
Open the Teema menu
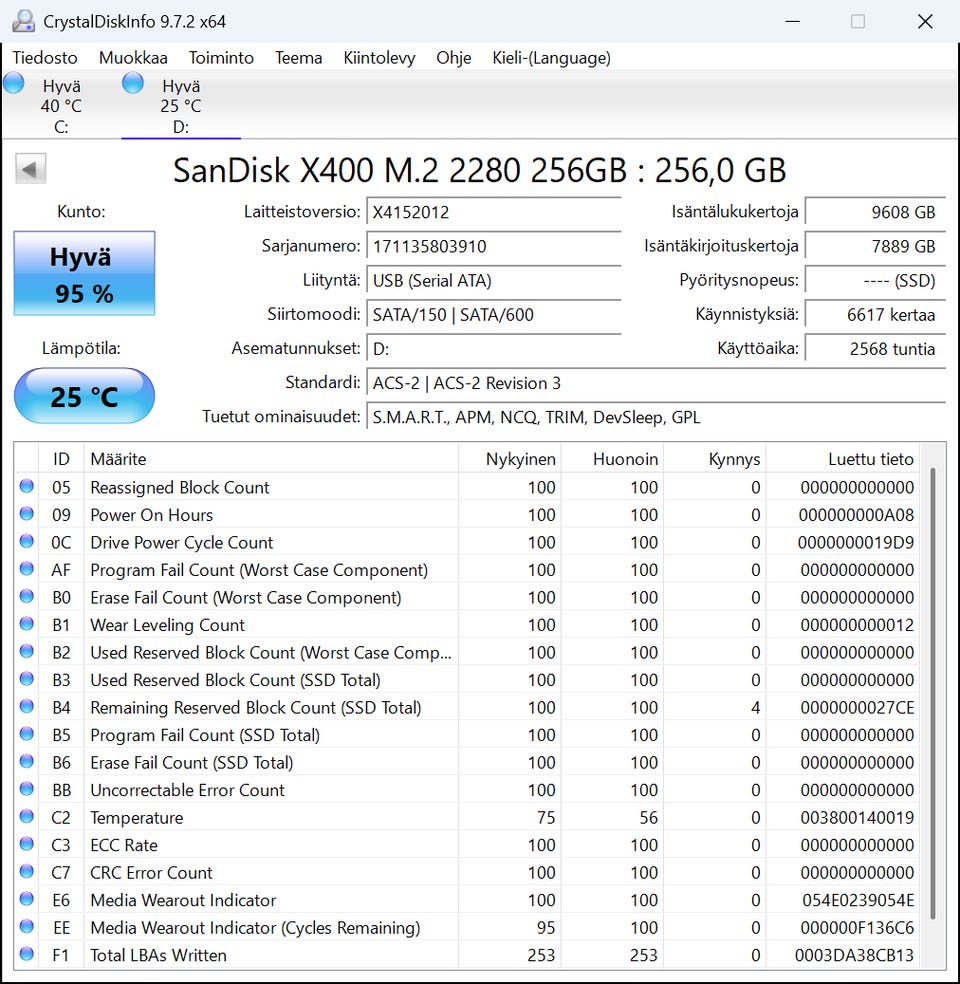click(x=299, y=58)
